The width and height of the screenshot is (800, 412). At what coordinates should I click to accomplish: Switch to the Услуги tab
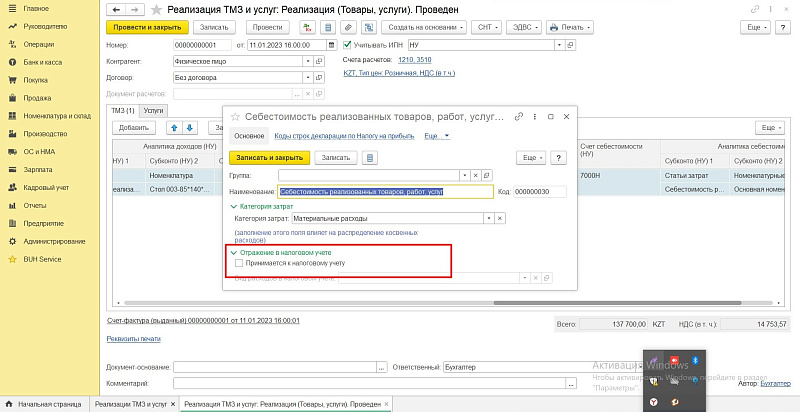pyautogui.click(x=153, y=110)
